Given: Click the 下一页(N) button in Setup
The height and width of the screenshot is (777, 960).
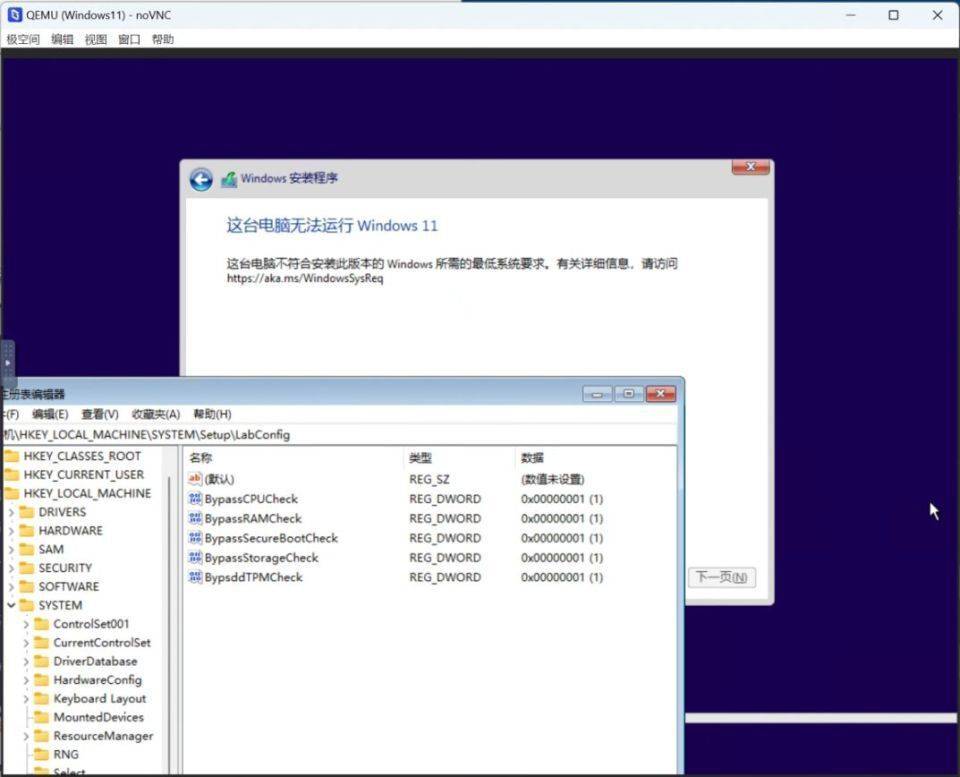Looking at the screenshot, I should click(x=721, y=577).
